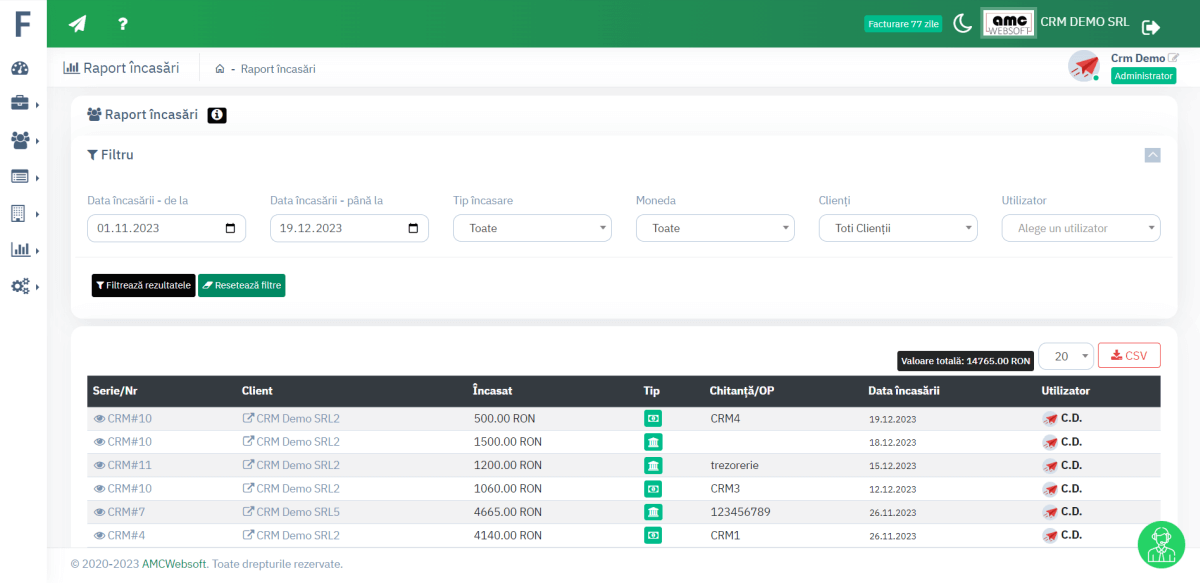Click the logout icon in top bar
1200x583 pixels.
tap(1151, 27)
